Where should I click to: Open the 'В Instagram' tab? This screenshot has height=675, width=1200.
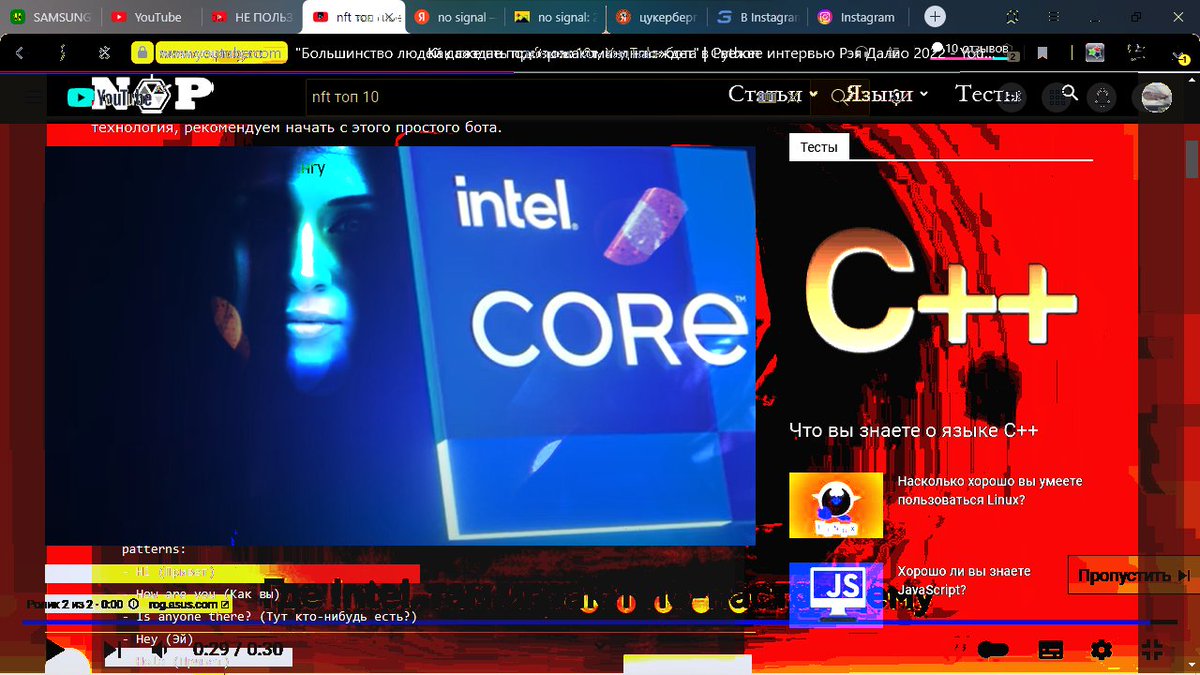(757, 17)
